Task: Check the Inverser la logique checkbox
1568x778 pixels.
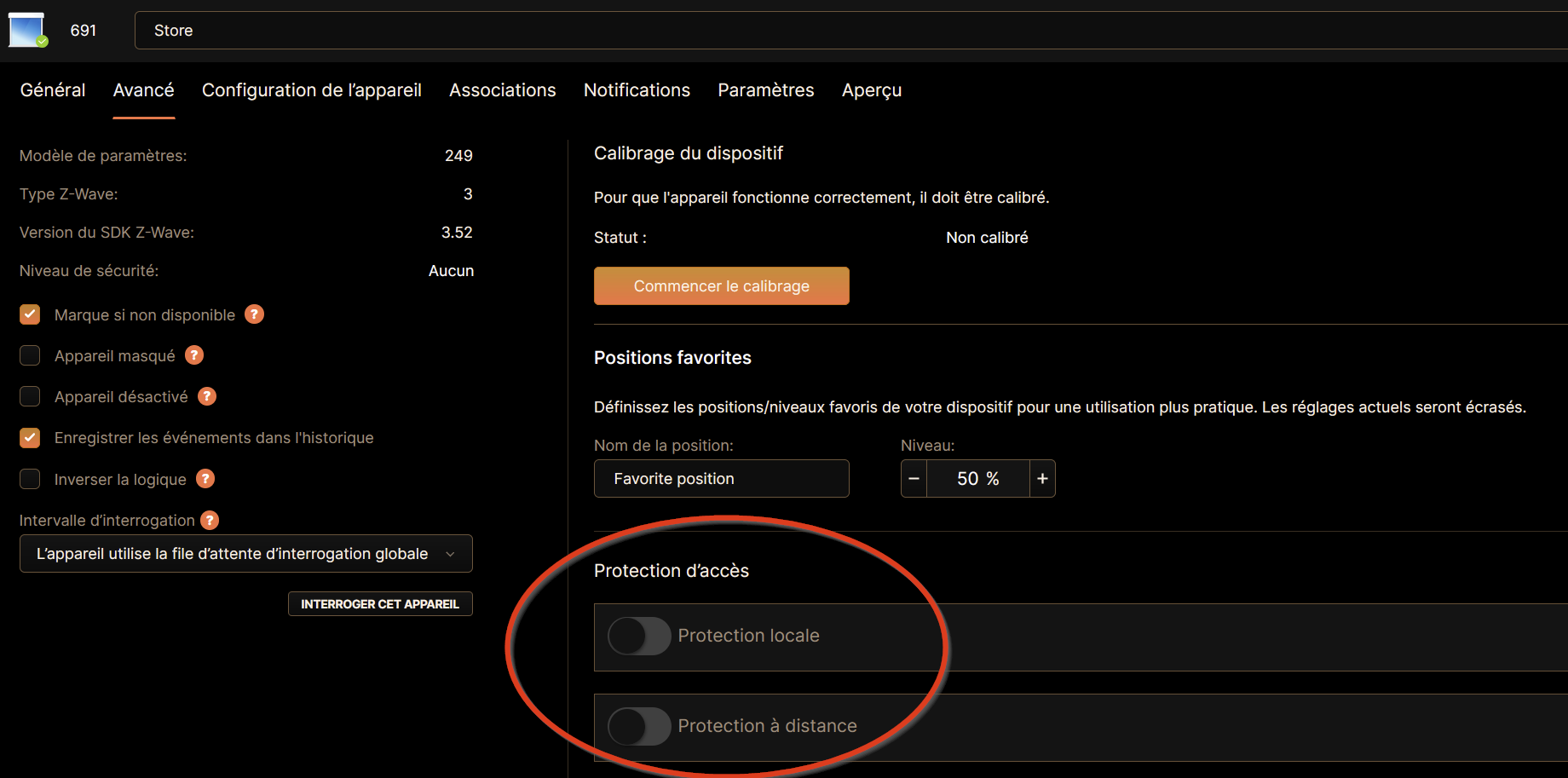Action: (30, 479)
